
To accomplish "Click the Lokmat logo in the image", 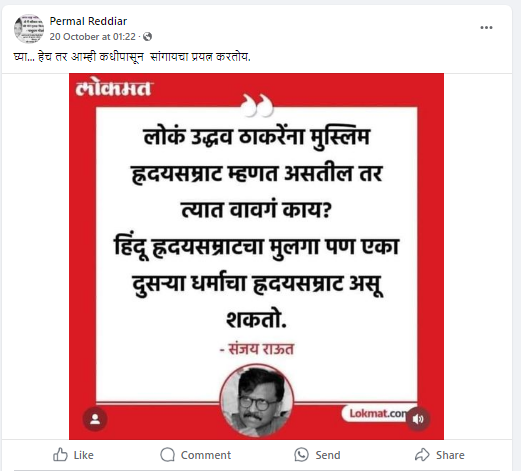I will coord(114,88).
